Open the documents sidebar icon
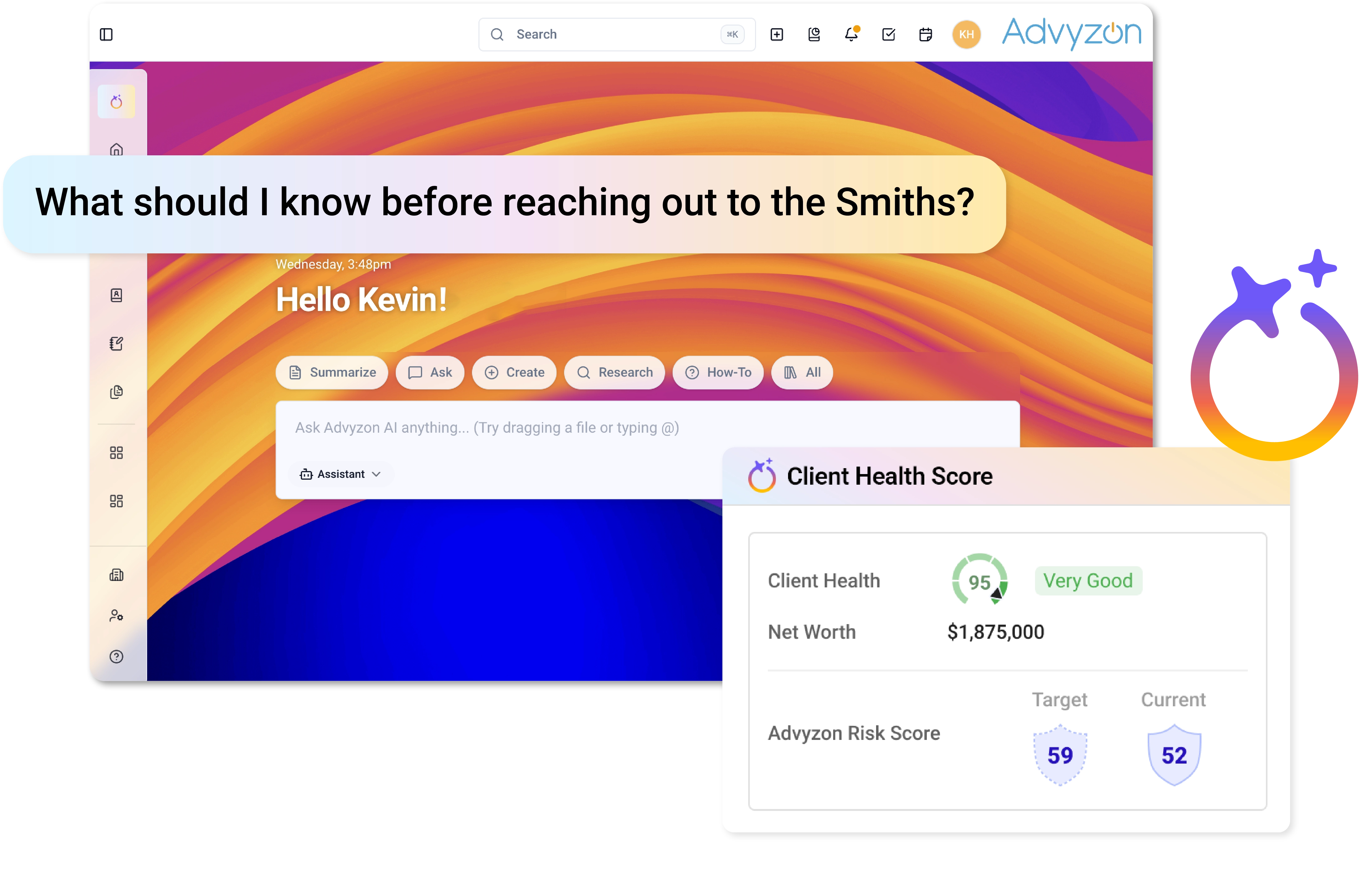 tap(116, 392)
